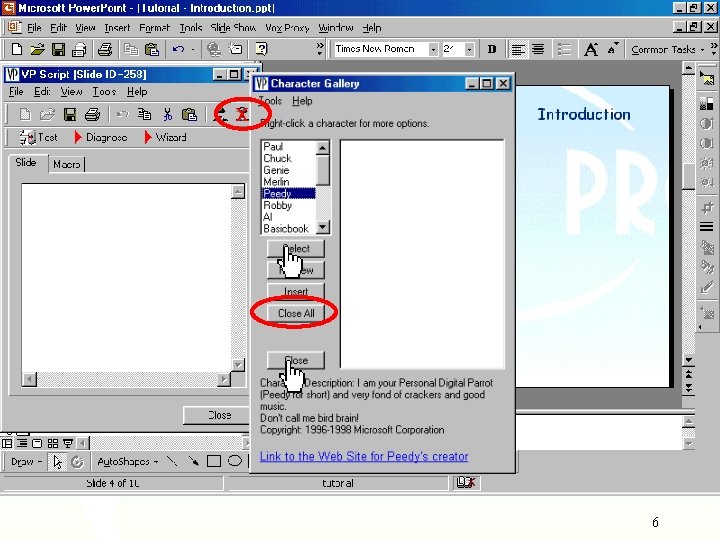Open link to Peedy's creator web site
The image size is (720, 540).
coord(364,456)
